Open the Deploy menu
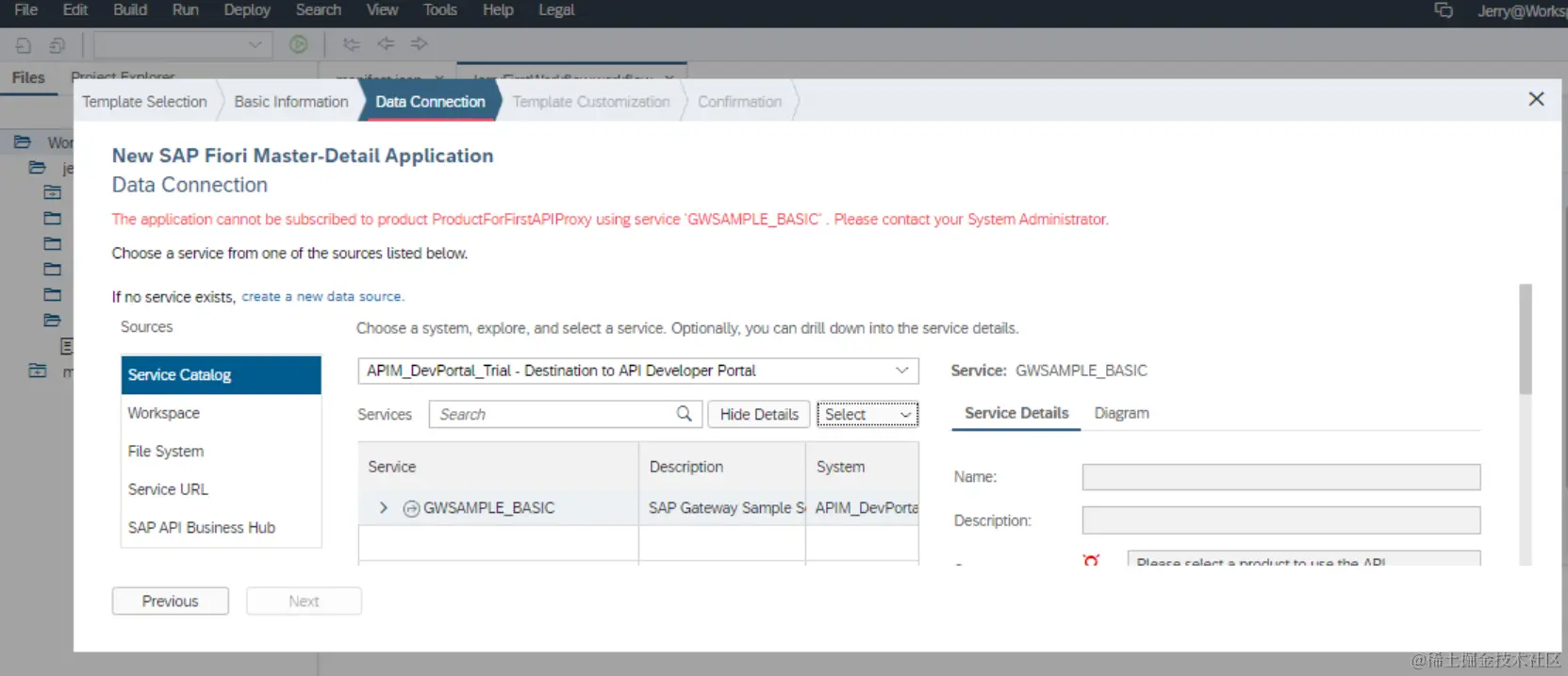The height and width of the screenshot is (676, 1568). click(247, 9)
